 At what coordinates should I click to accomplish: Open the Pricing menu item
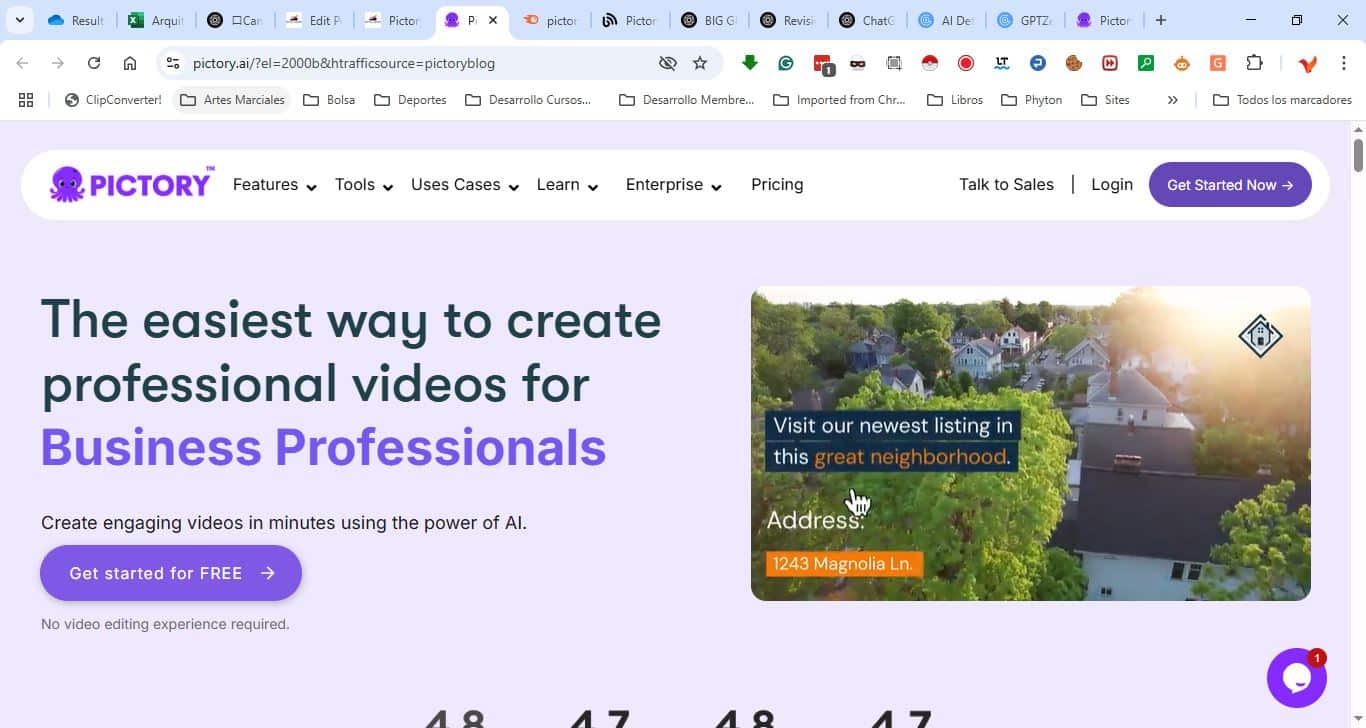click(x=777, y=185)
